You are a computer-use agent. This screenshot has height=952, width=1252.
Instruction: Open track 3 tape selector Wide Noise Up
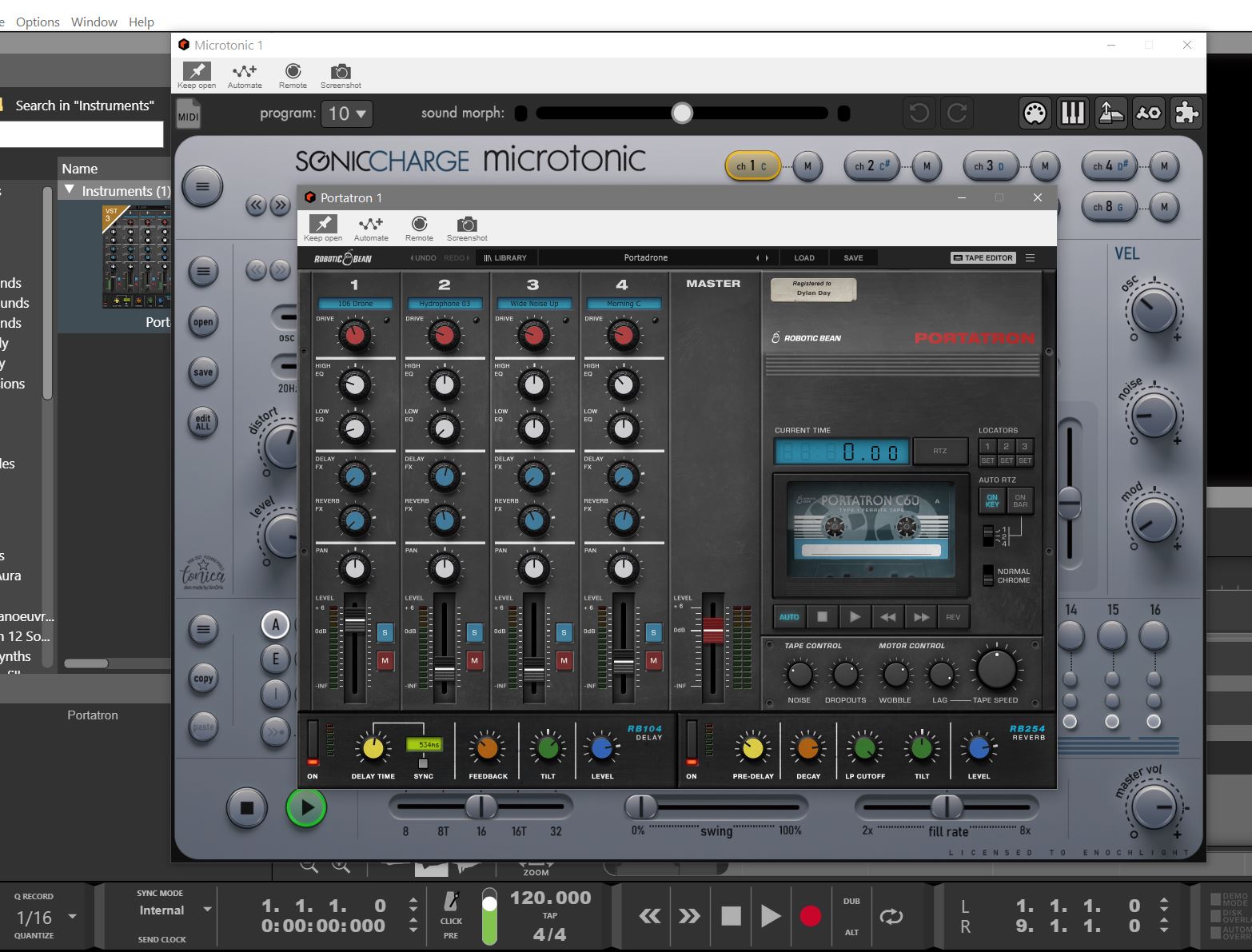click(534, 304)
